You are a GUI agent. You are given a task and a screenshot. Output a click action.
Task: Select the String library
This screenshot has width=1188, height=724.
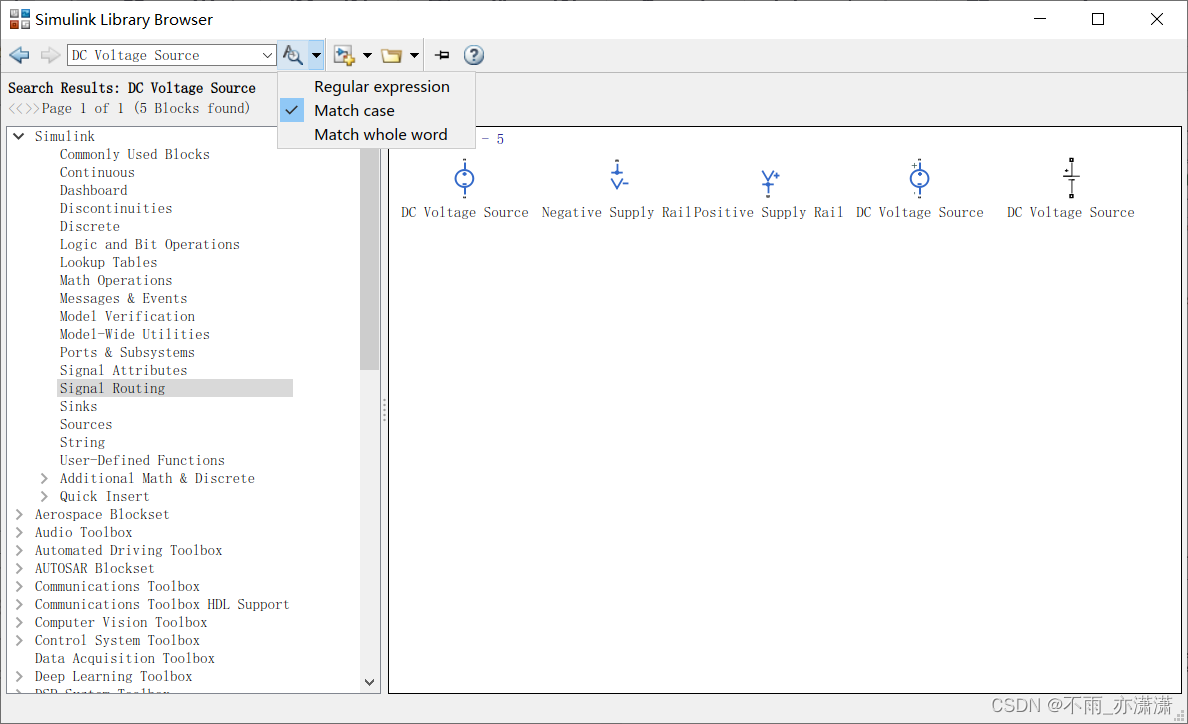coord(83,442)
